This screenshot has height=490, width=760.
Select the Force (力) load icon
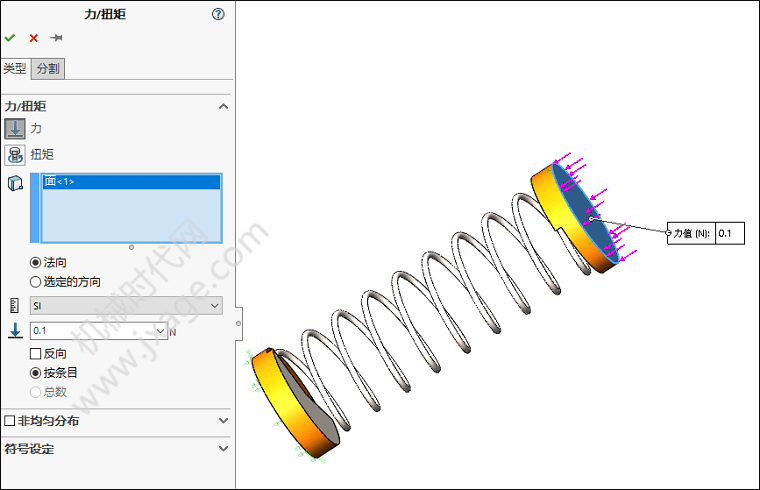[x=15, y=129]
